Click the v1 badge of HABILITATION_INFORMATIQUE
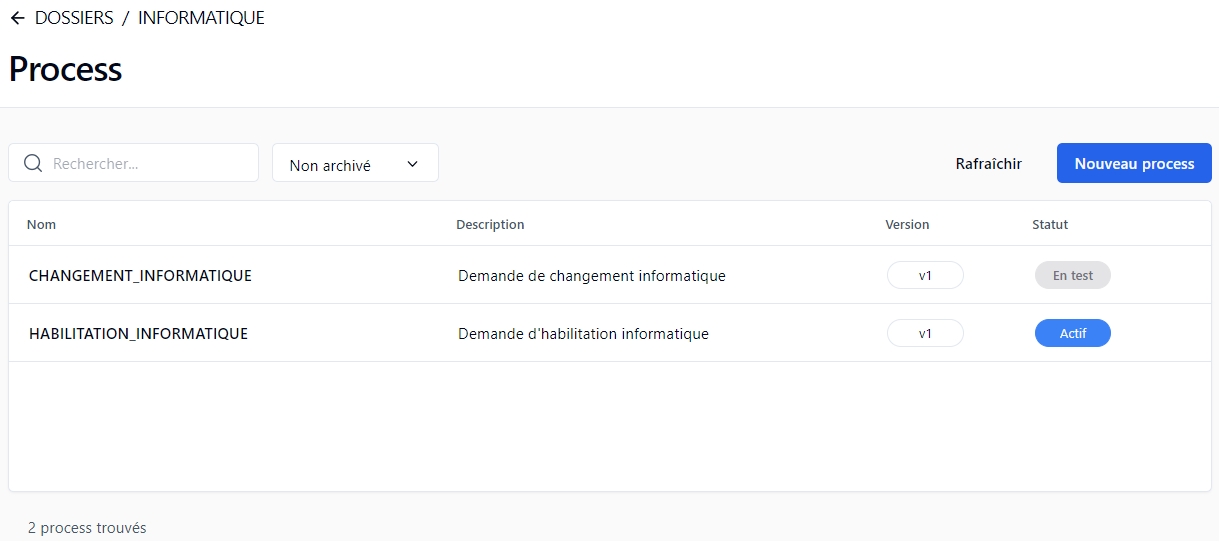1220x542 pixels. tap(925, 333)
